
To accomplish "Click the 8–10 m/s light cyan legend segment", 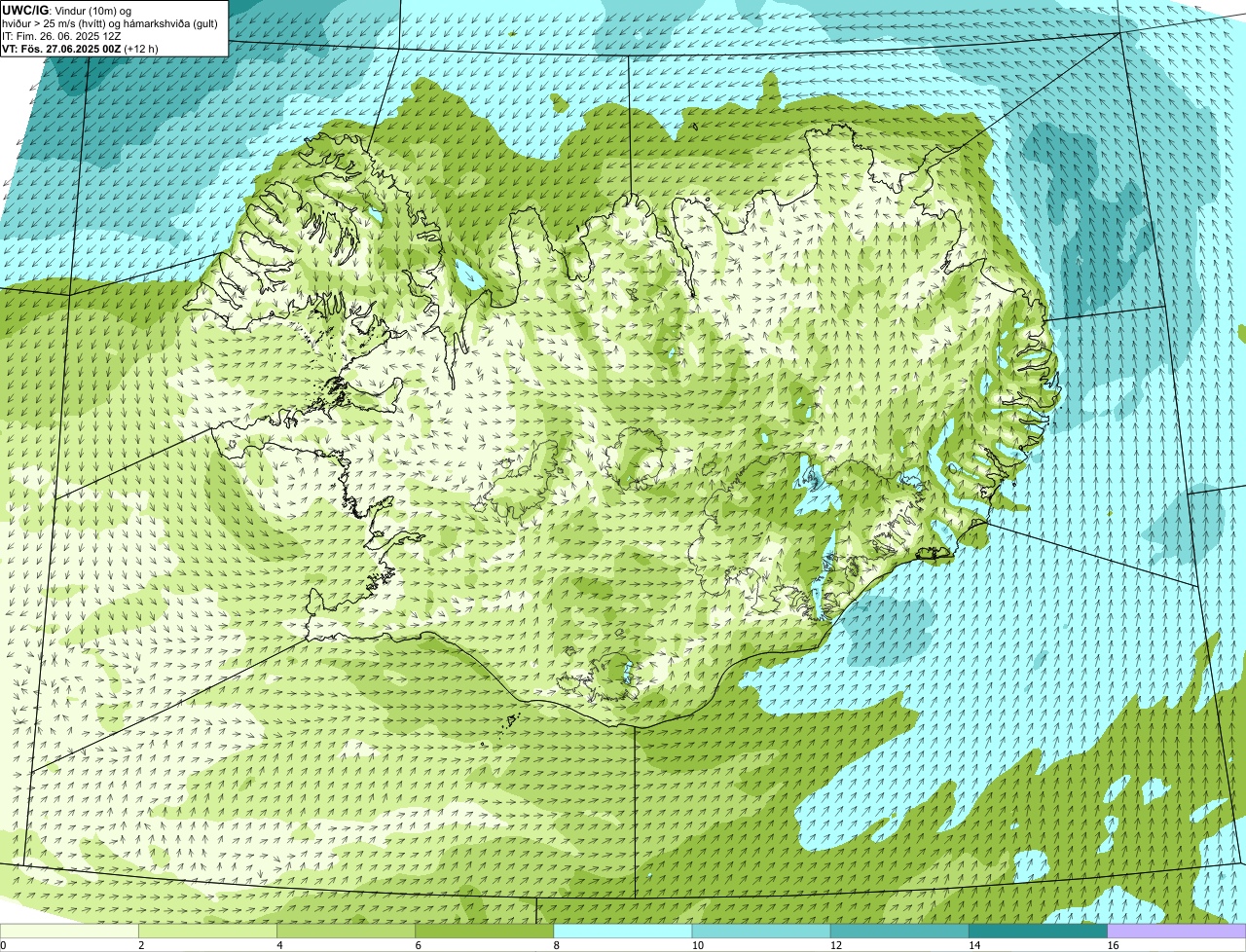I will [x=623, y=931].
